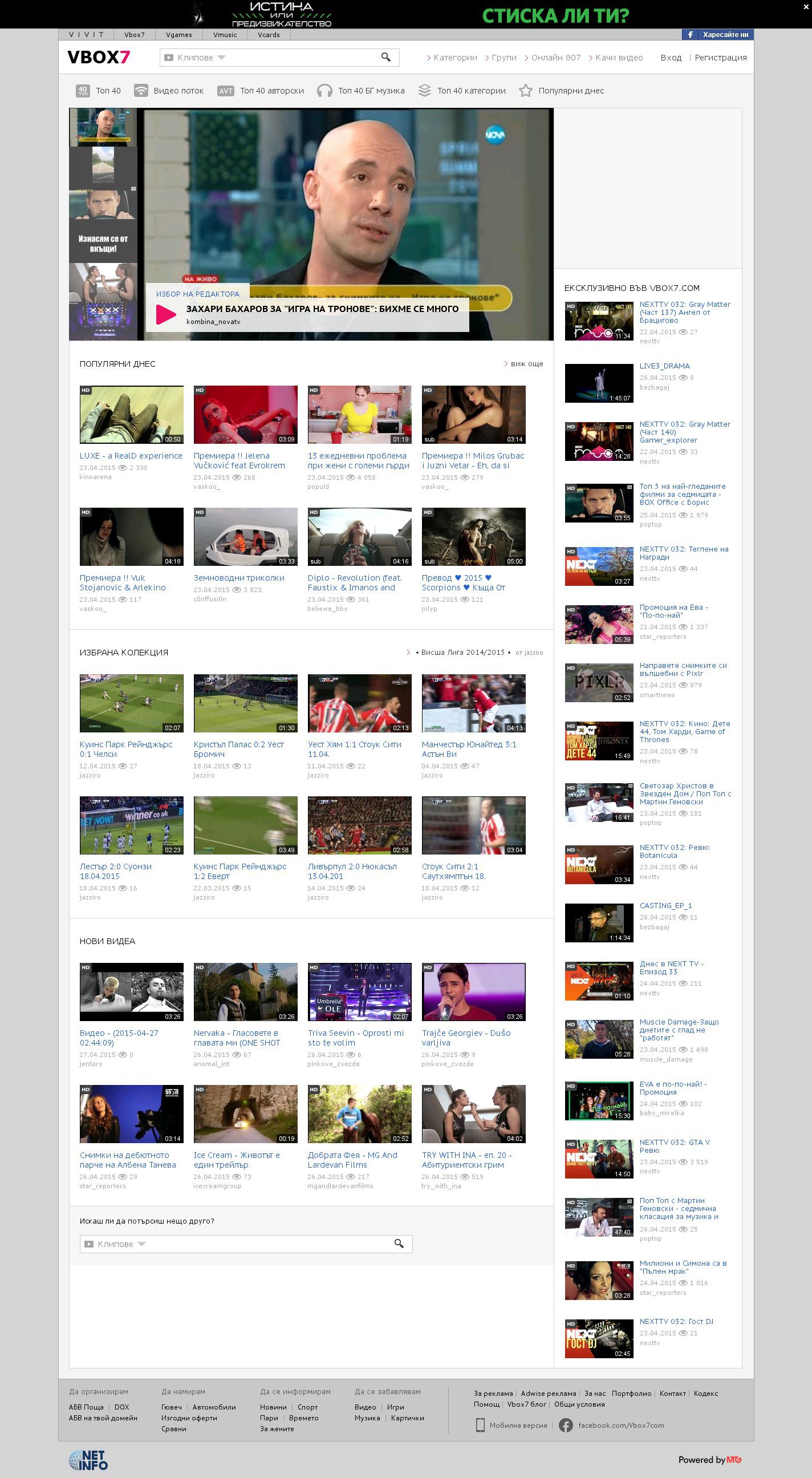Click the Facebook icon in footer
The height and width of the screenshot is (1478, 812).
click(x=566, y=1425)
